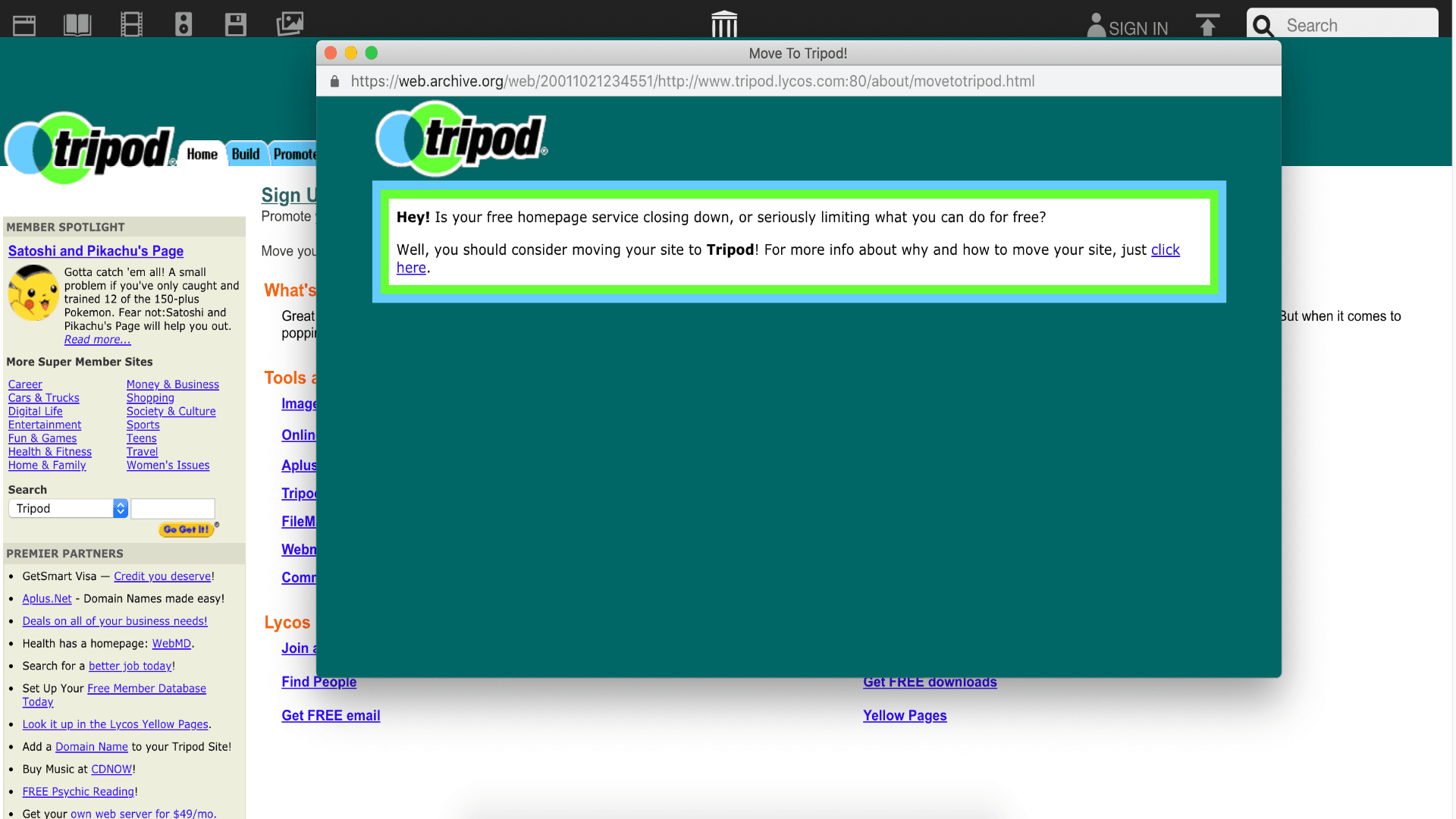Open the 'Credit you deserve' link
The image size is (1456, 819).
pos(162,577)
